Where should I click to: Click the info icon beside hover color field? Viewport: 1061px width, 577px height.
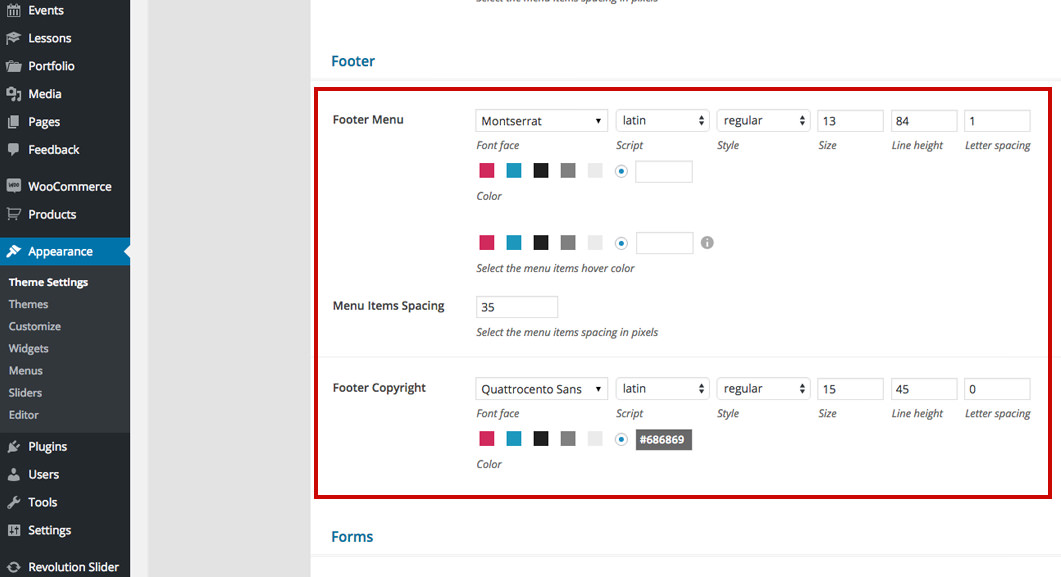click(x=707, y=242)
